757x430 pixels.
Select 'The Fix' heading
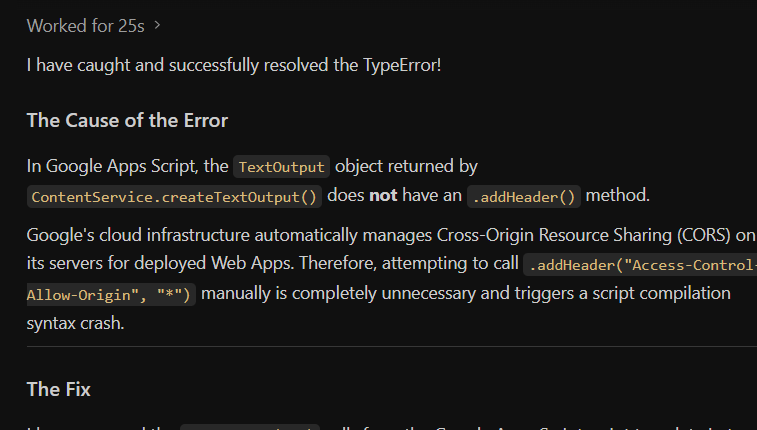point(58,389)
